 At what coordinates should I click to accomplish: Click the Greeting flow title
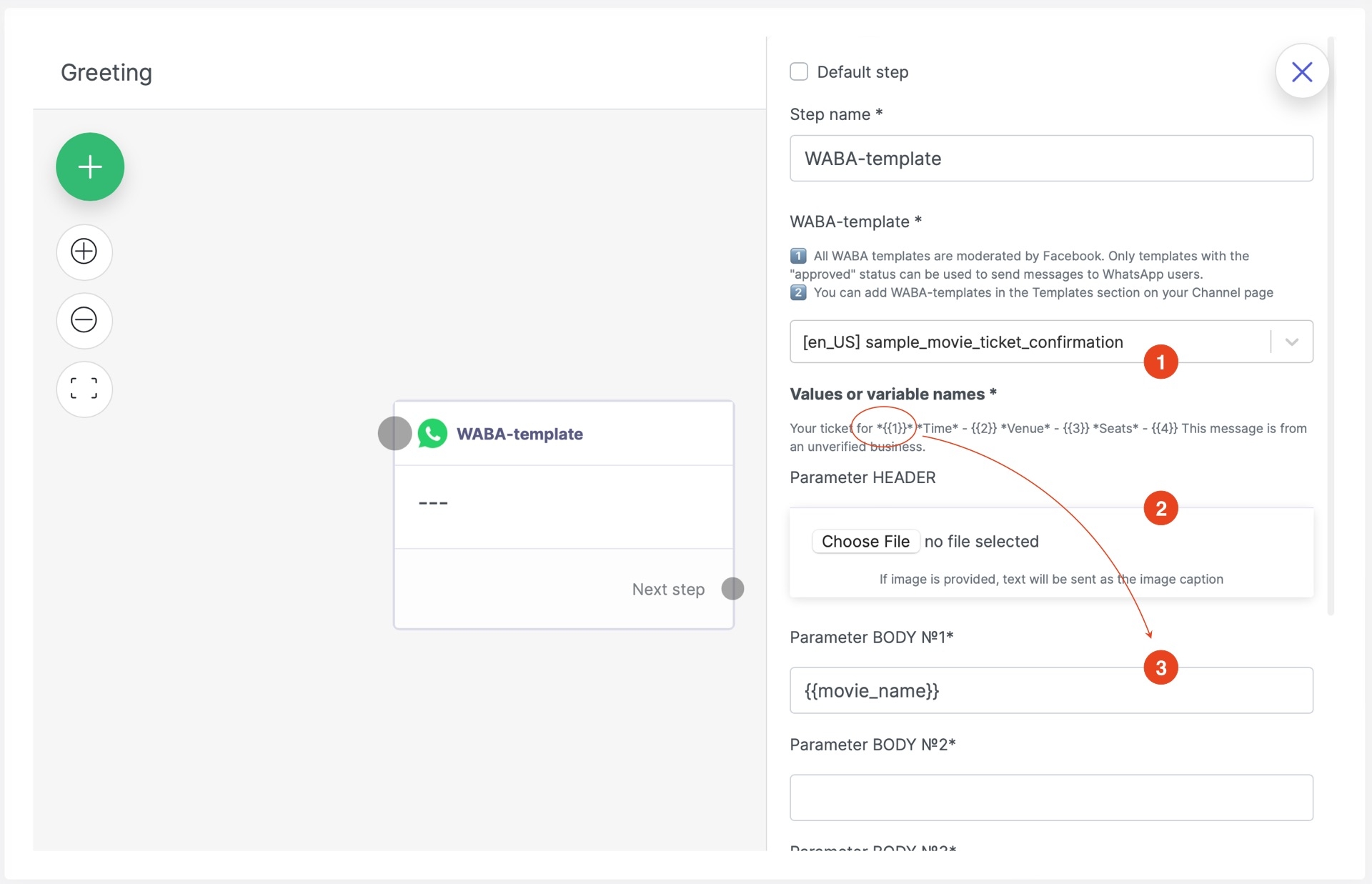(x=106, y=72)
